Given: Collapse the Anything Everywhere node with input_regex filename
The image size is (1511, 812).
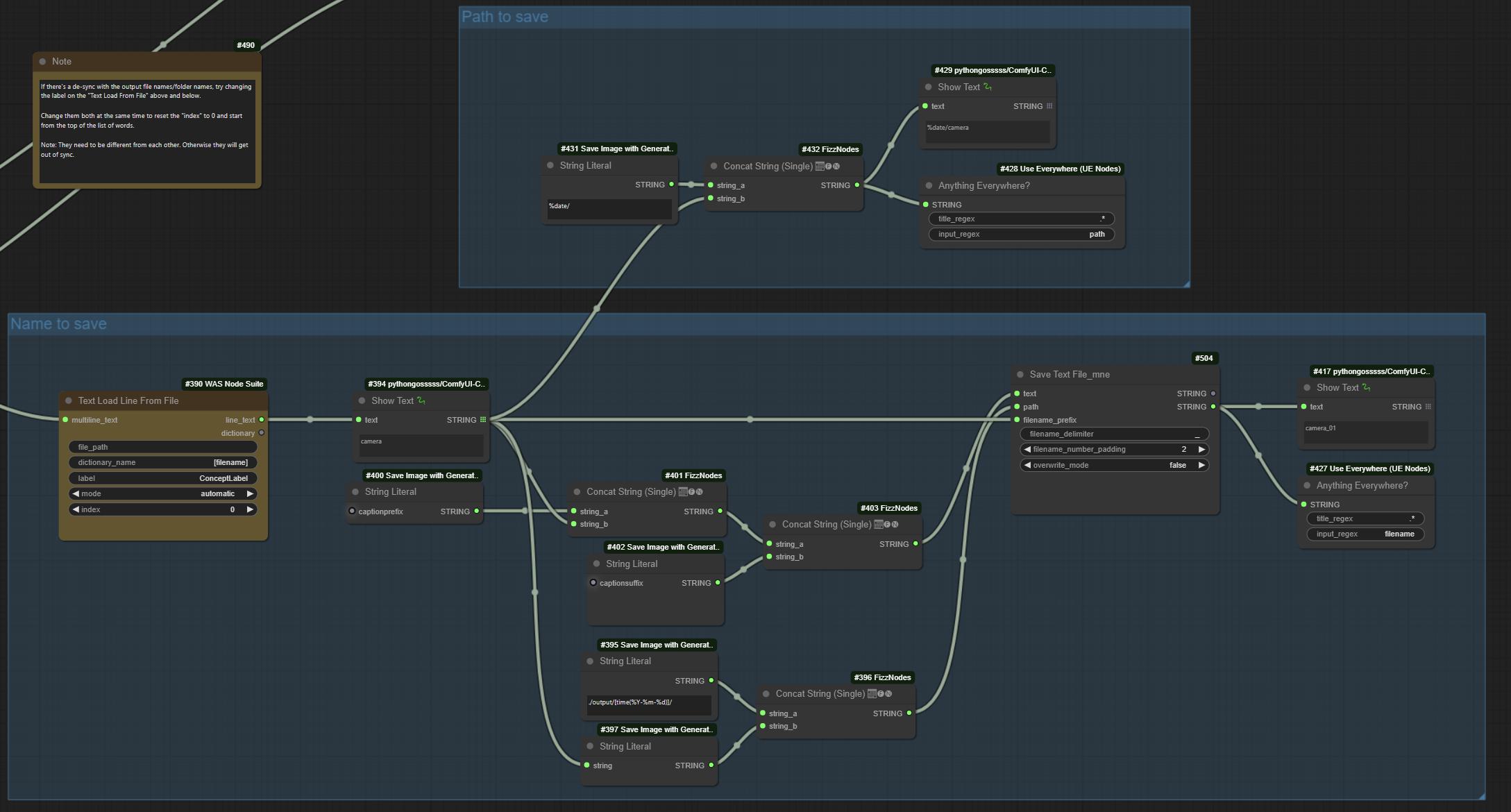Looking at the screenshot, I should [1308, 486].
